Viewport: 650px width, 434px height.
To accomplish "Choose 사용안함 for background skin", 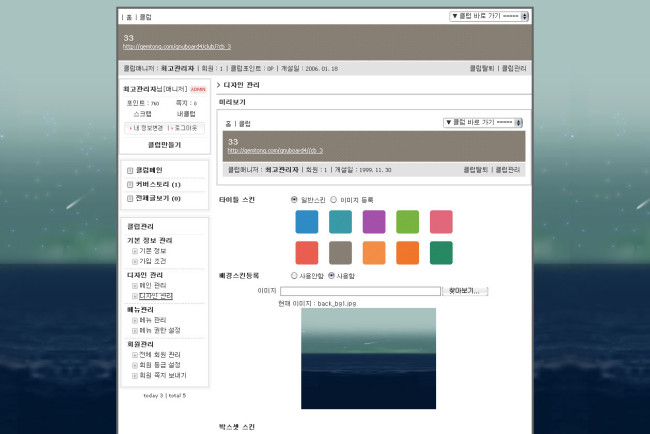I will [294, 275].
